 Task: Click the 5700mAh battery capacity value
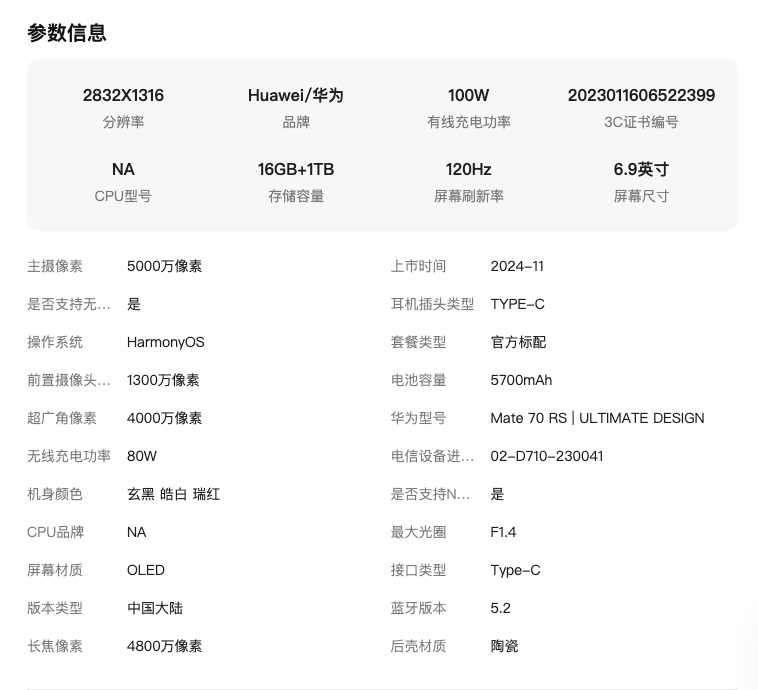tap(521, 380)
